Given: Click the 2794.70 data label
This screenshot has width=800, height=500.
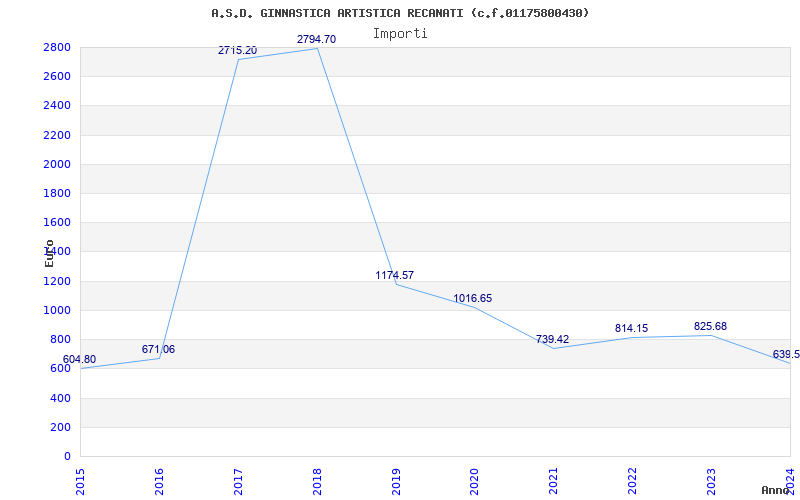Looking at the screenshot, I should tap(316, 39).
